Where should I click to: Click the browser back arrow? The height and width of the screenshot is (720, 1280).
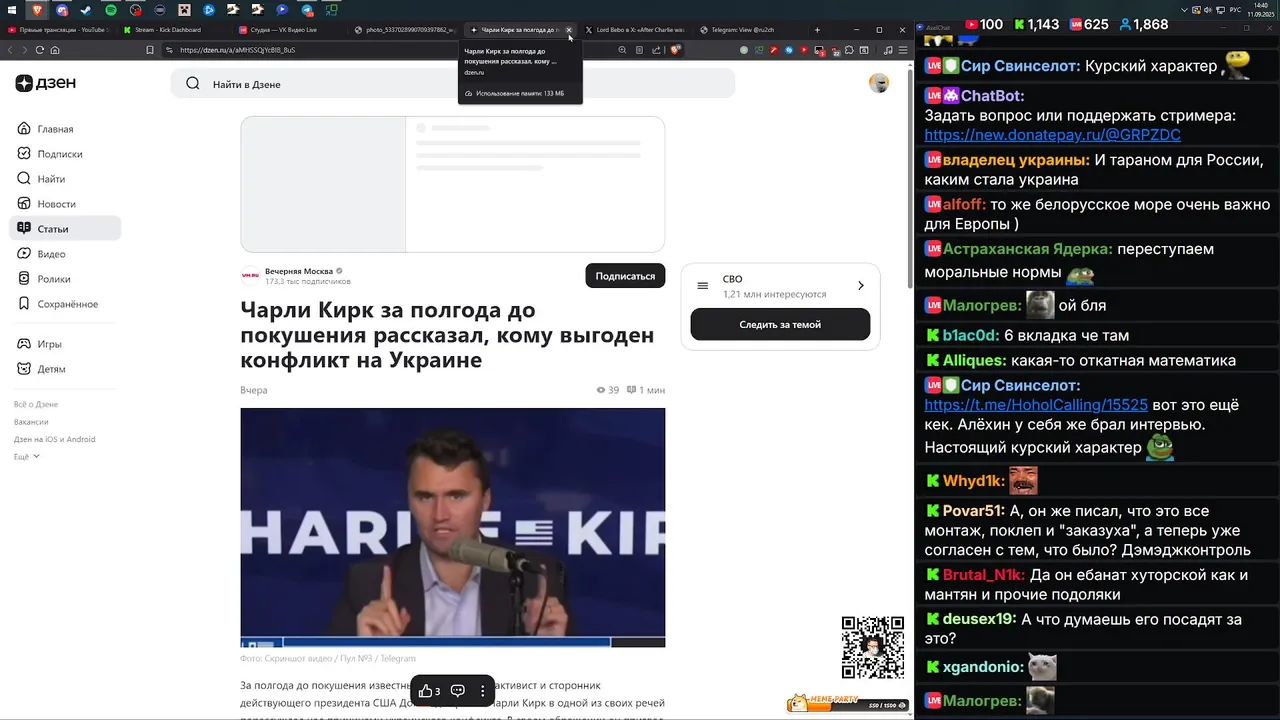pos(10,50)
